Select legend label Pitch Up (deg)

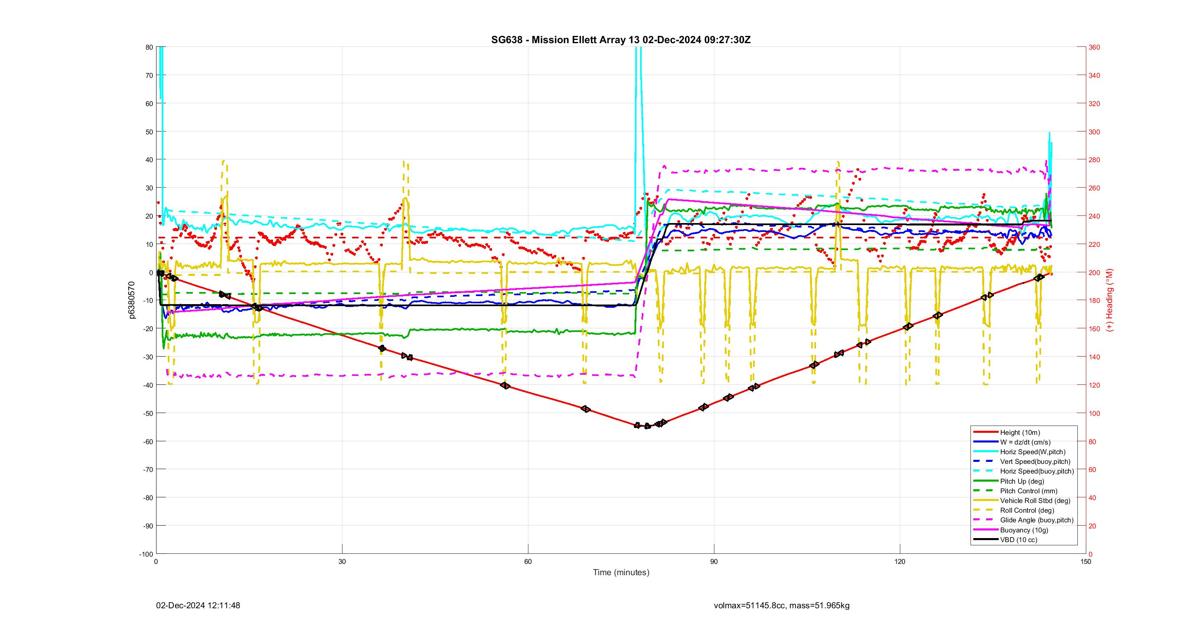(x=1020, y=481)
